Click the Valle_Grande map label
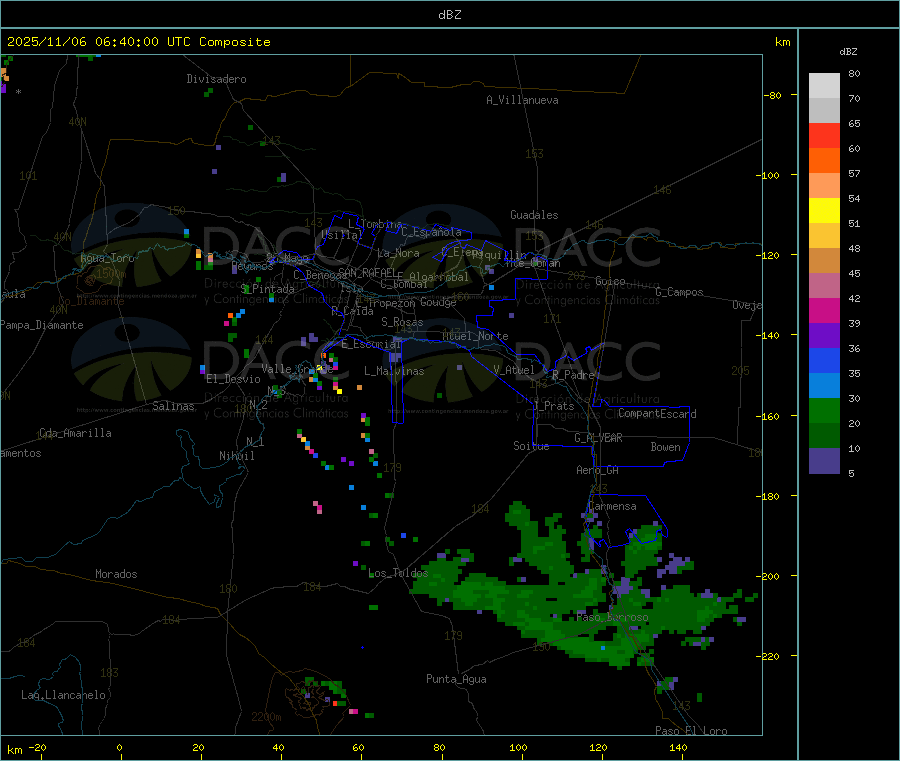The image size is (900, 761). point(297,369)
